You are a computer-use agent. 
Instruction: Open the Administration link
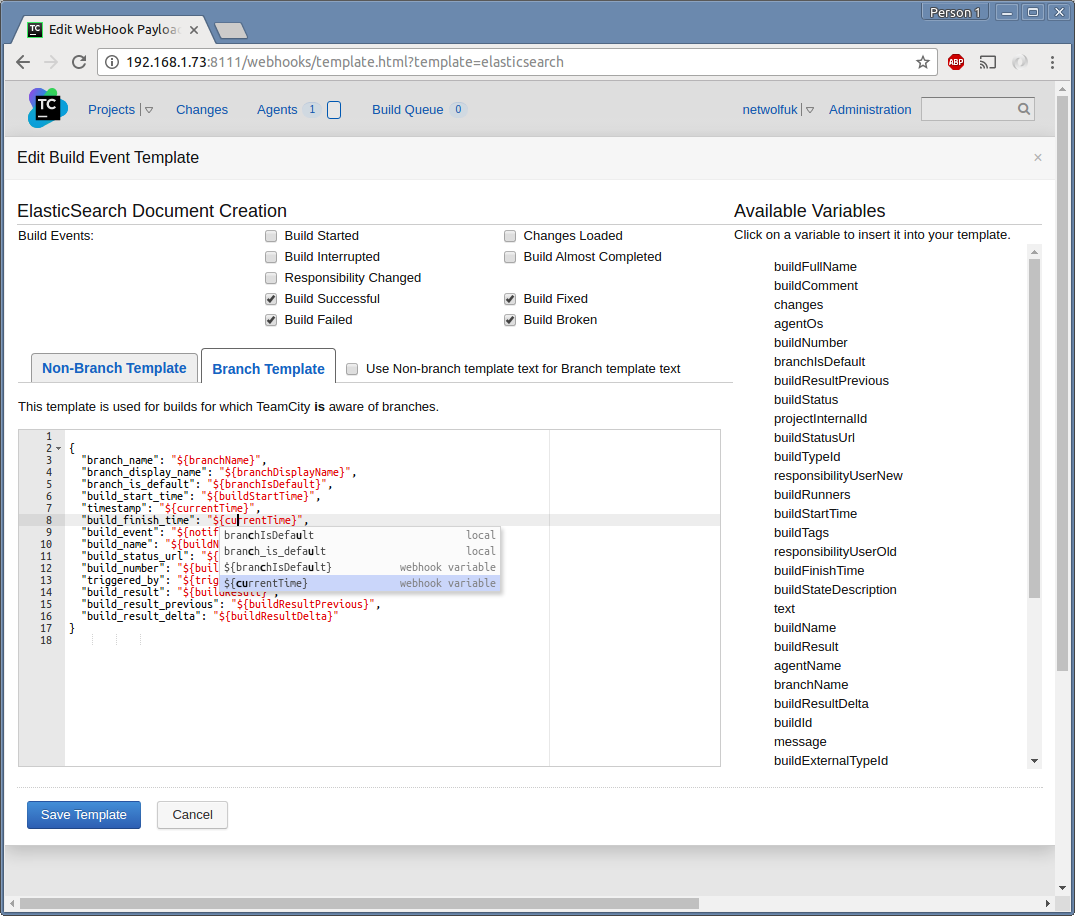(870, 110)
